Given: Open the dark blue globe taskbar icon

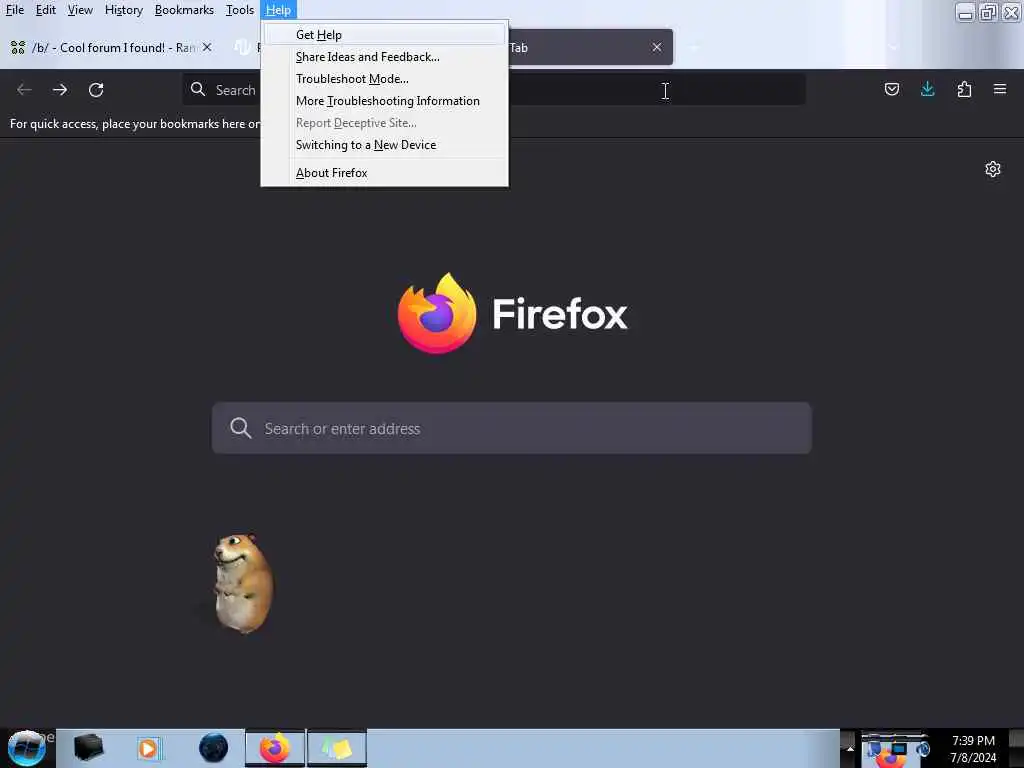Looking at the screenshot, I should [214, 748].
